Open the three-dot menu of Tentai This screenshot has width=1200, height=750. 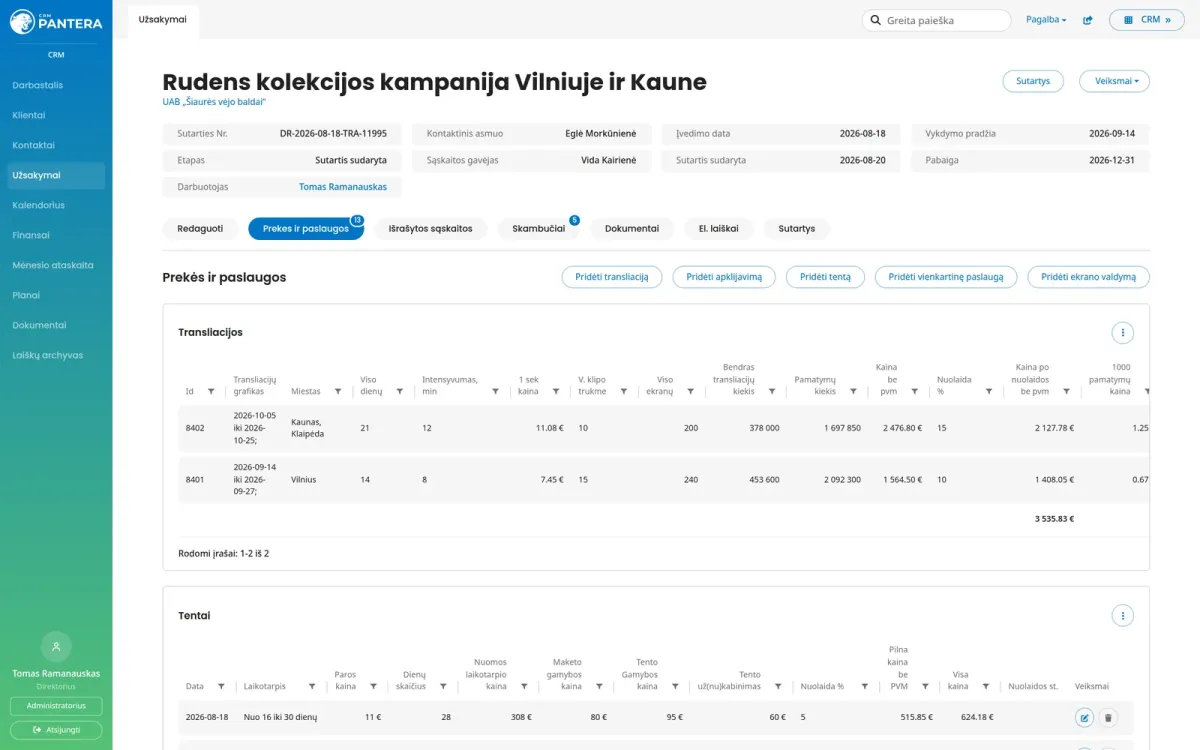point(1123,616)
